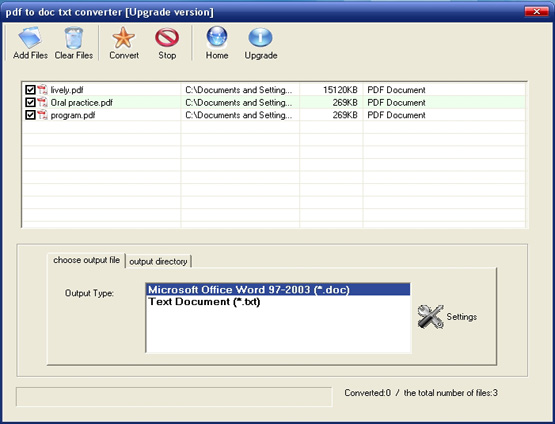This screenshot has height=424, width=555.
Task: Click the Upgrade info icon
Action: point(261,38)
